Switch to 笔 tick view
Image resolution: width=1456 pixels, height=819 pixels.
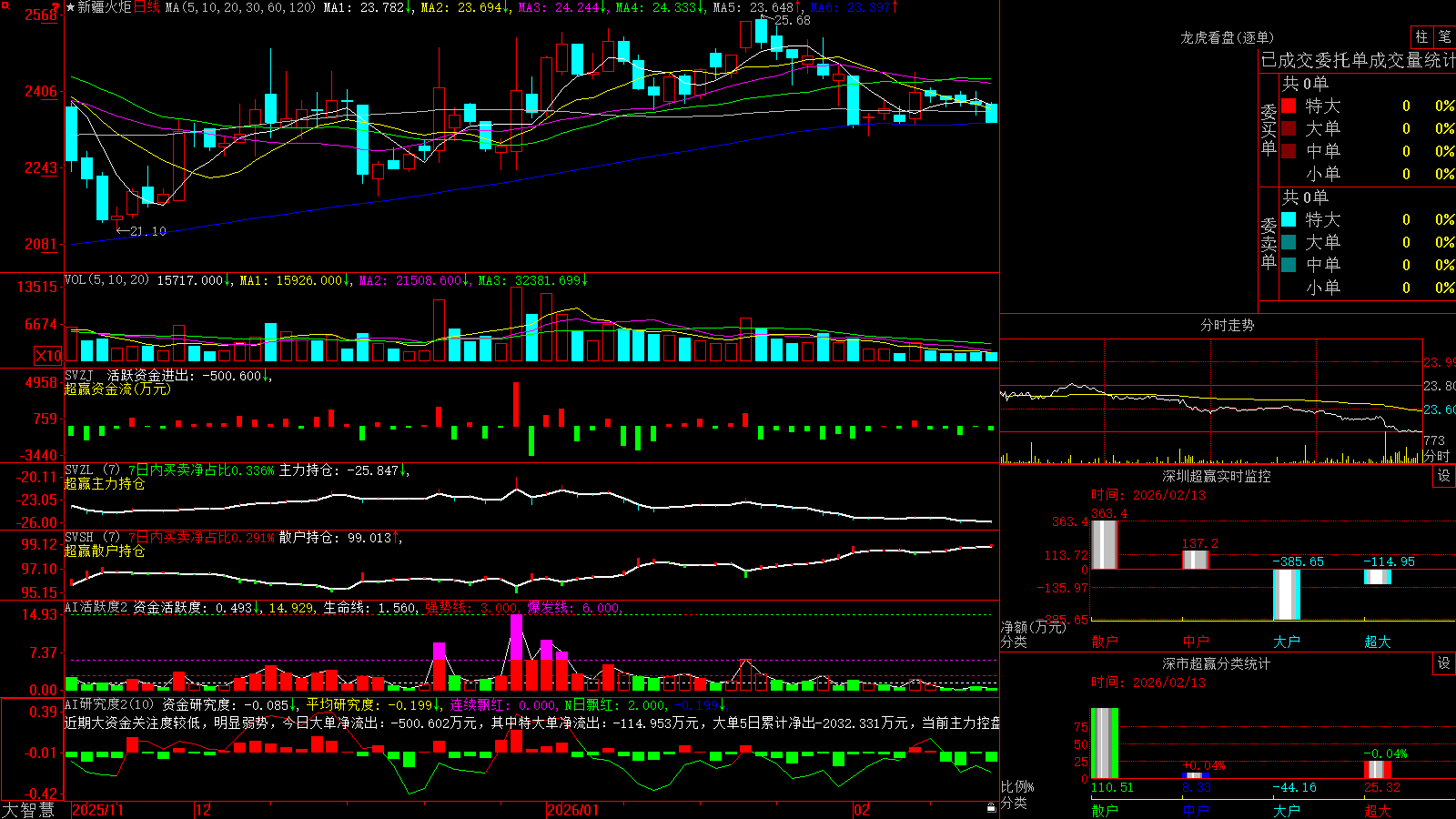click(x=1444, y=36)
